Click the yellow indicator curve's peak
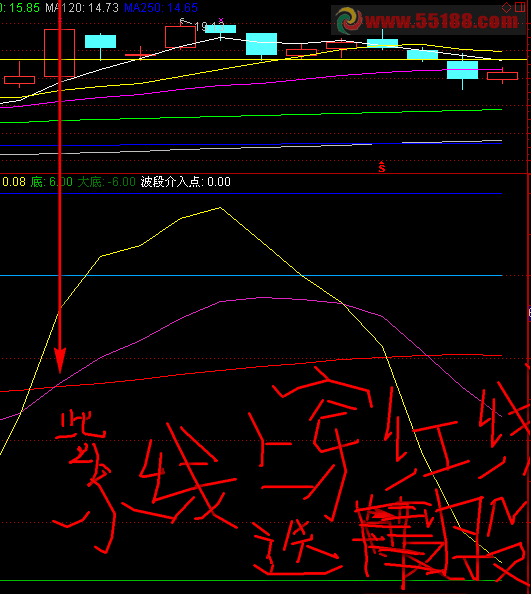531x594 pixels. click(220, 208)
